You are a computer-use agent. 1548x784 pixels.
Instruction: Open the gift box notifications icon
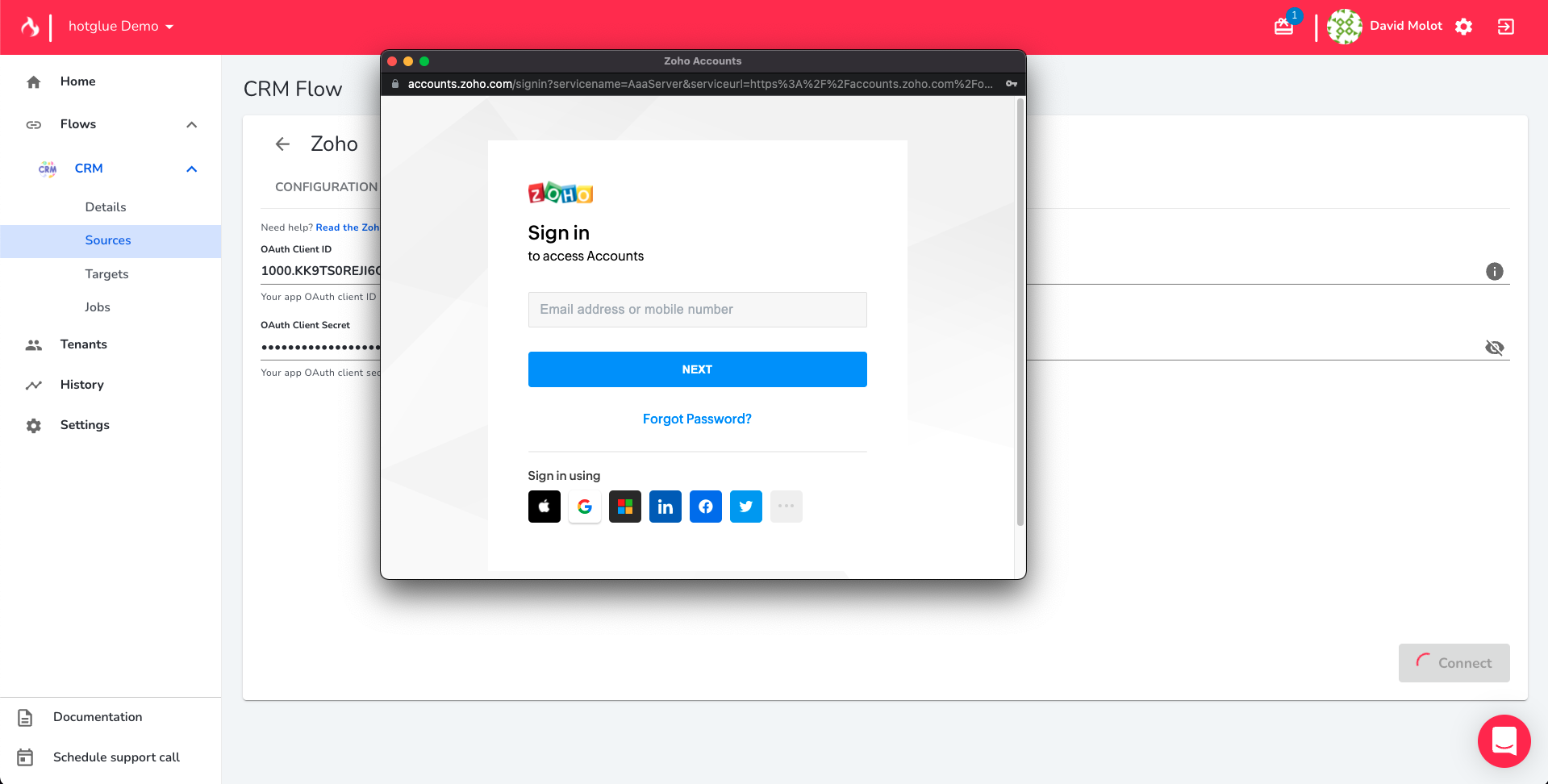[x=1283, y=27]
